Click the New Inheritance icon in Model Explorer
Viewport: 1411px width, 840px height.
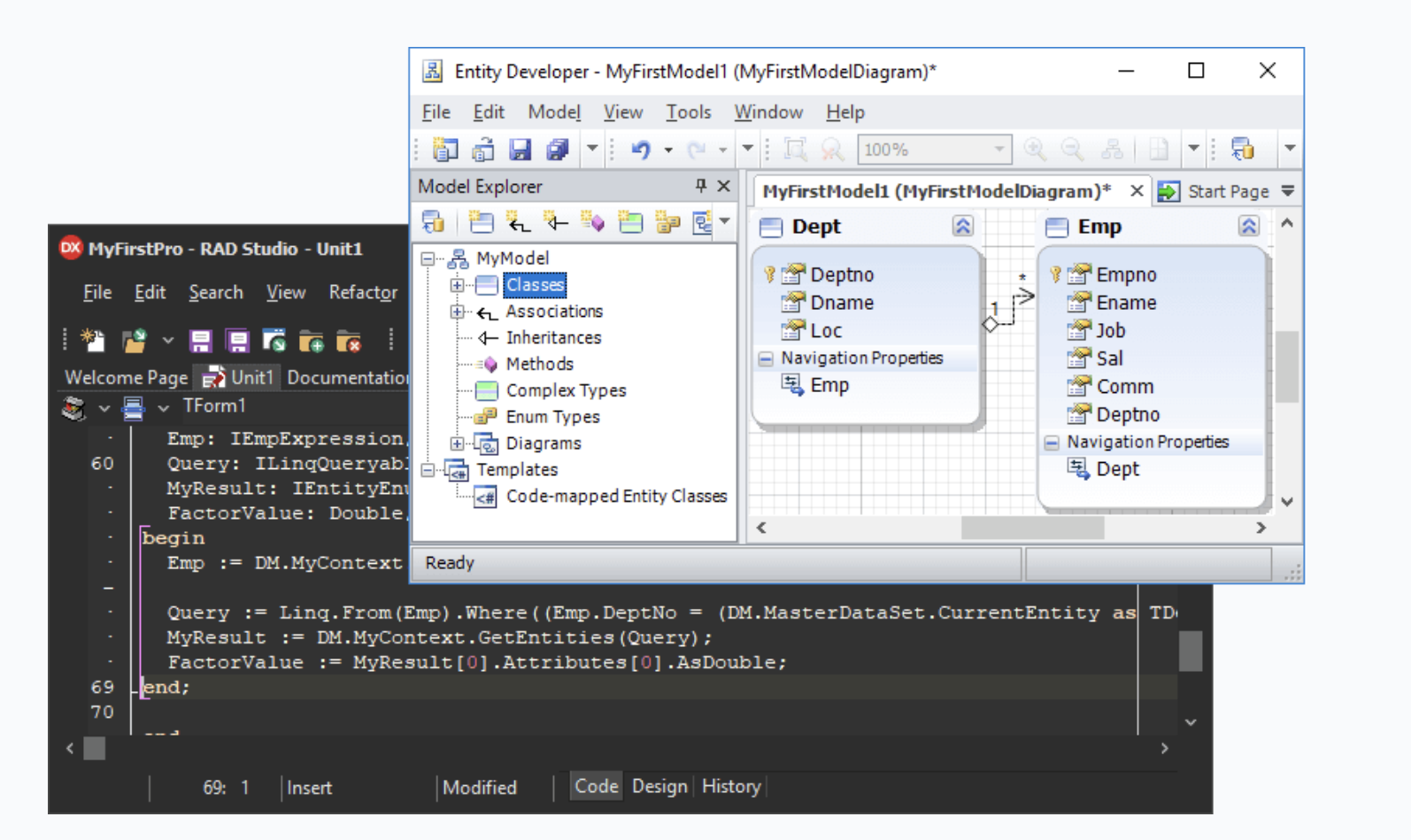pyautogui.click(x=555, y=222)
